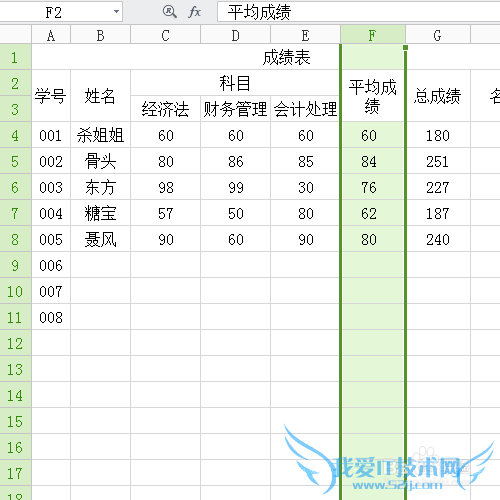Select the 财务管理 score 86
The height and width of the screenshot is (500, 500).
(236, 161)
